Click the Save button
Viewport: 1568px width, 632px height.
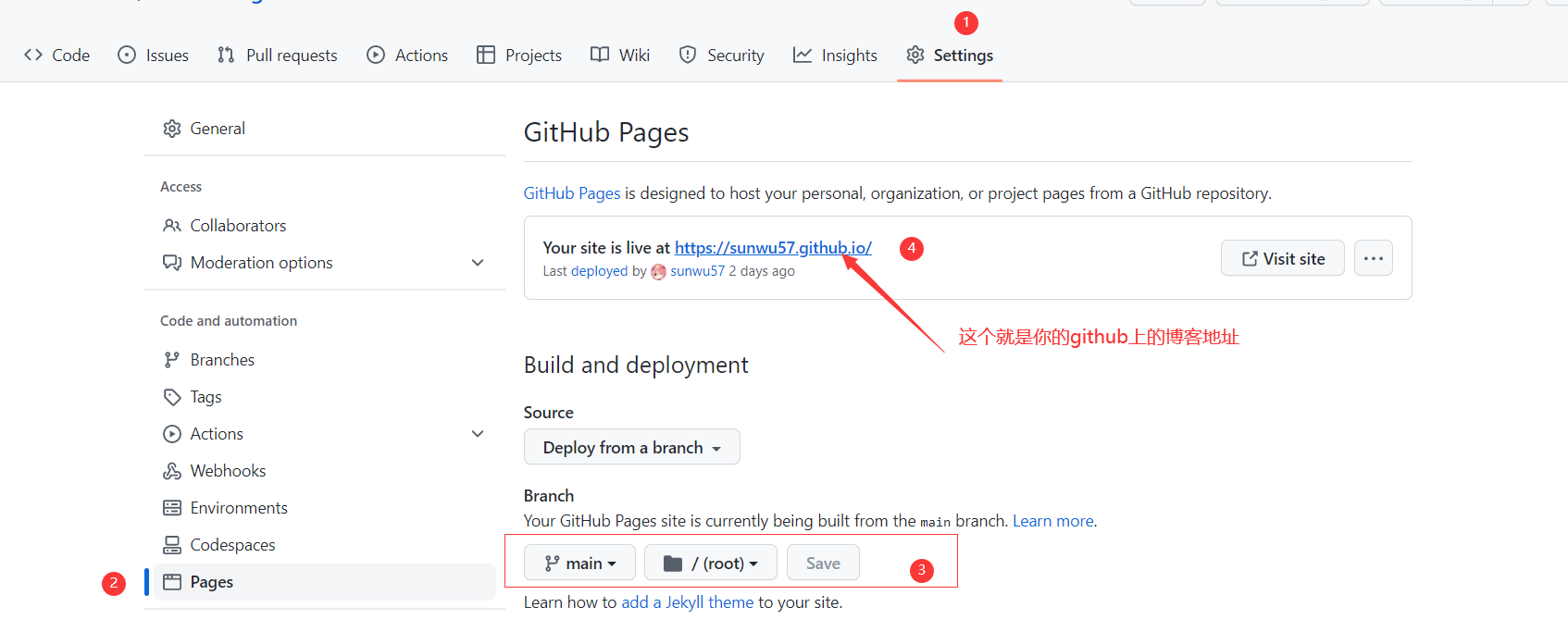[x=823, y=563]
